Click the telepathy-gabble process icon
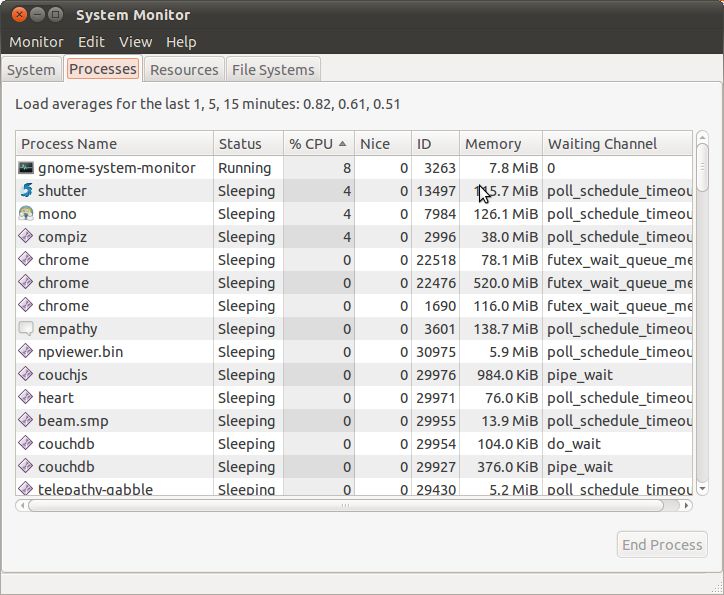Image resolution: width=724 pixels, height=595 pixels. (x=25, y=488)
